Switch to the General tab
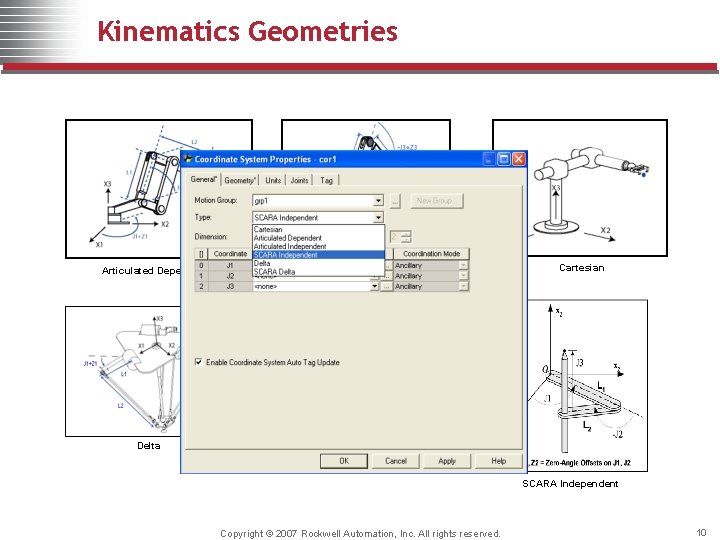The width and height of the screenshot is (720, 540). point(203,179)
